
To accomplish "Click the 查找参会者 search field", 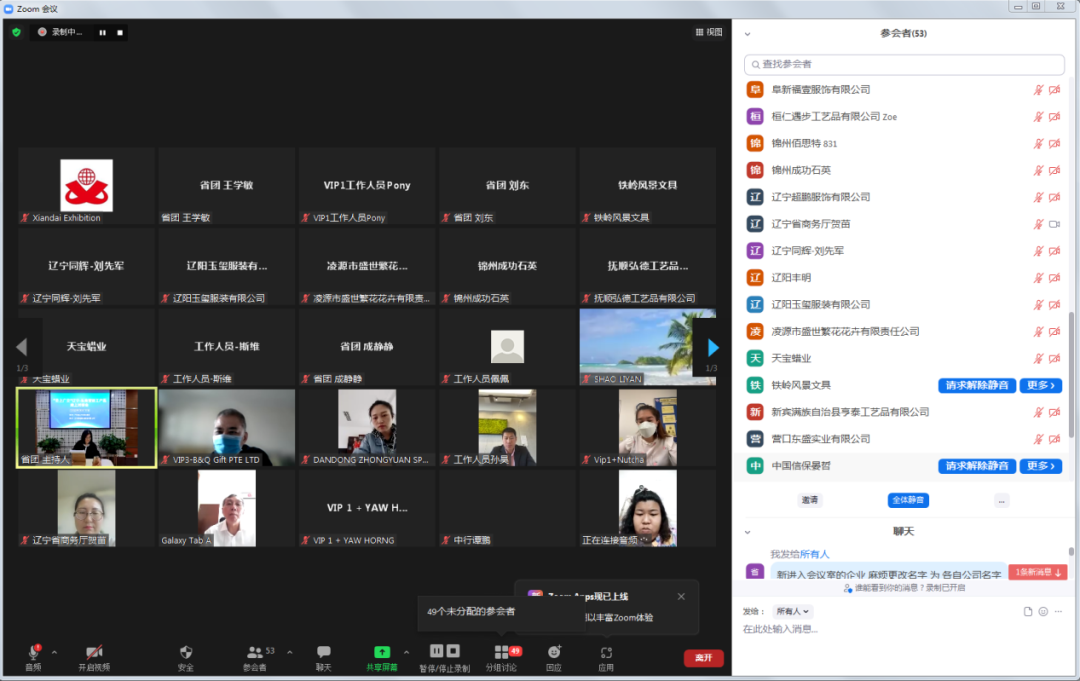I will pyautogui.click(x=904, y=64).
